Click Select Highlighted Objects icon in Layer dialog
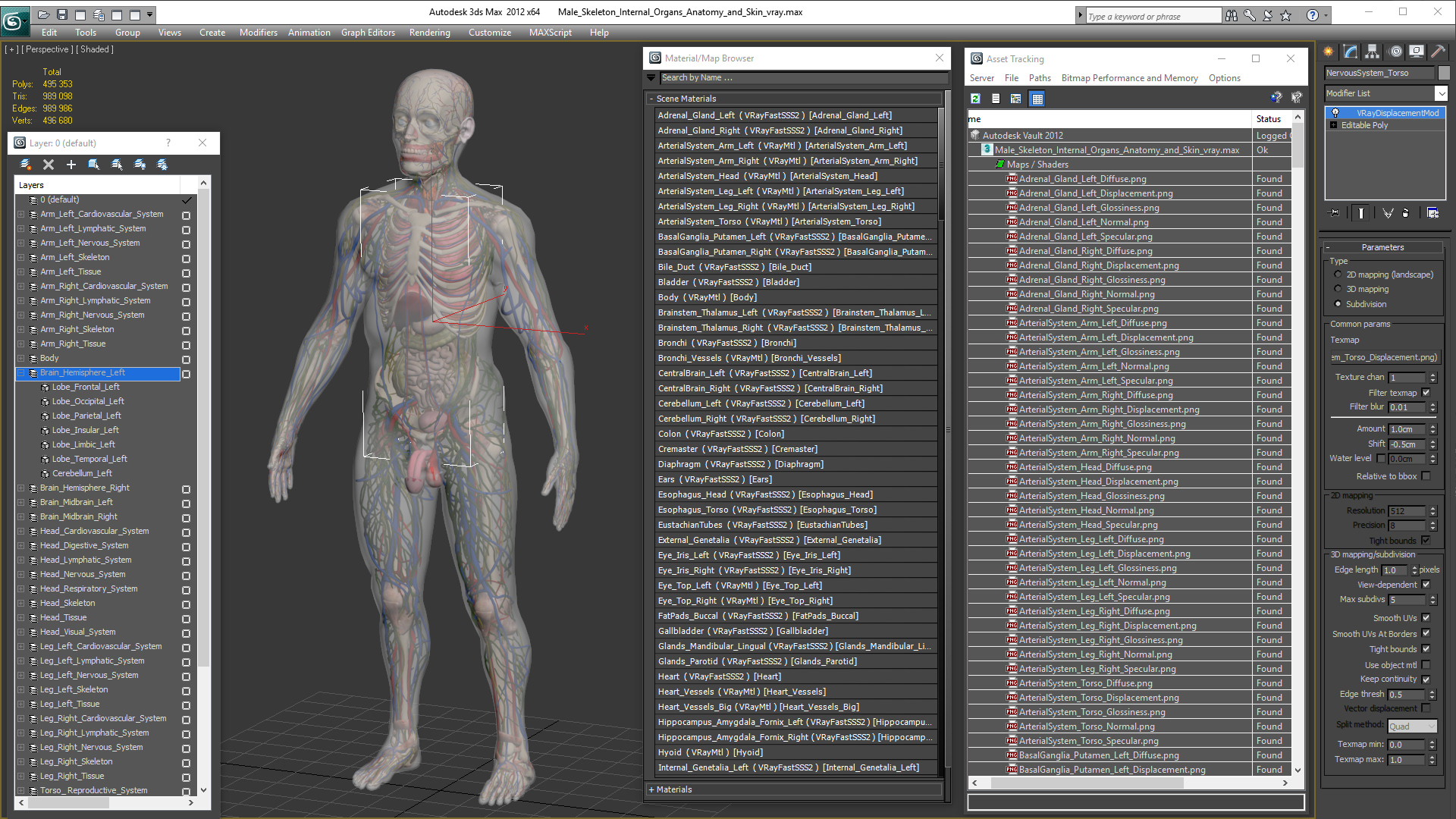The image size is (1456, 819). [94, 165]
